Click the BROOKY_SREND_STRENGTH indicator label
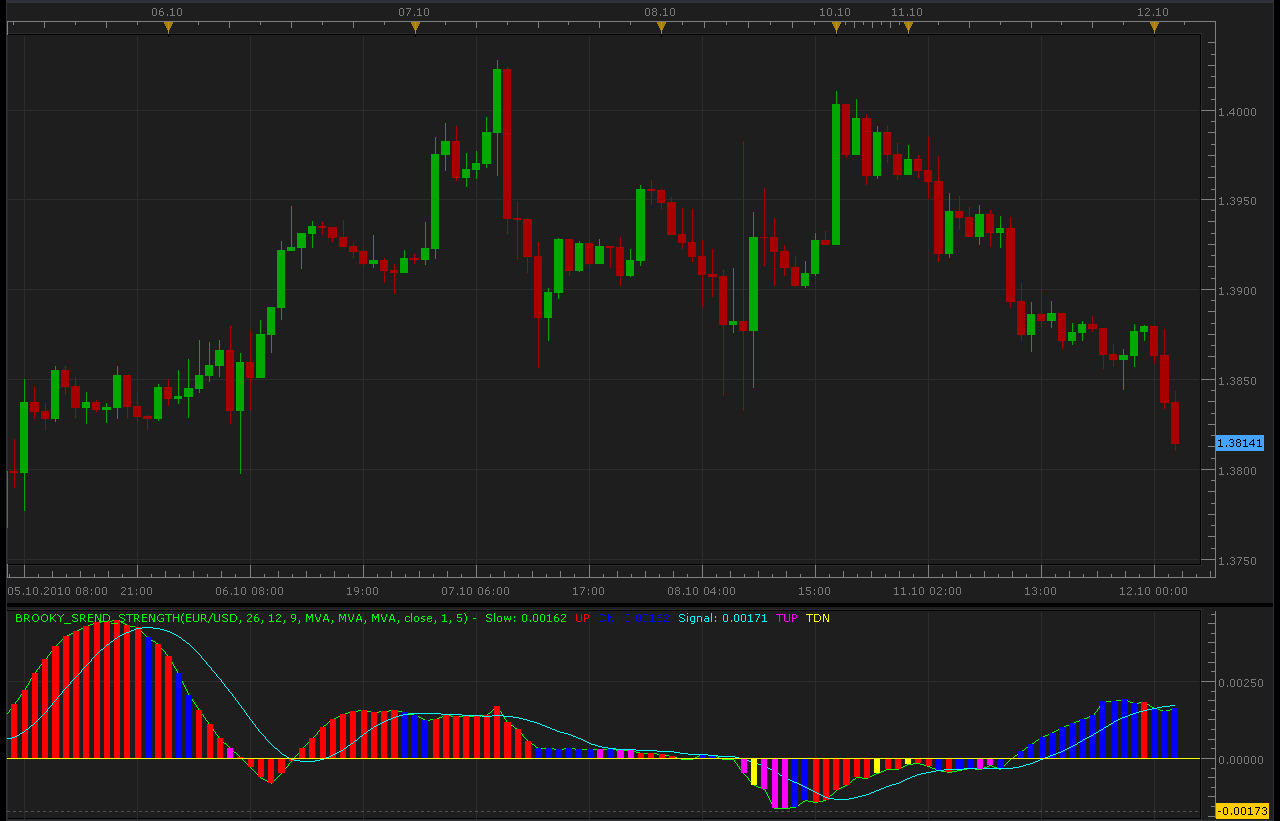1280x821 pixels. 246,618
